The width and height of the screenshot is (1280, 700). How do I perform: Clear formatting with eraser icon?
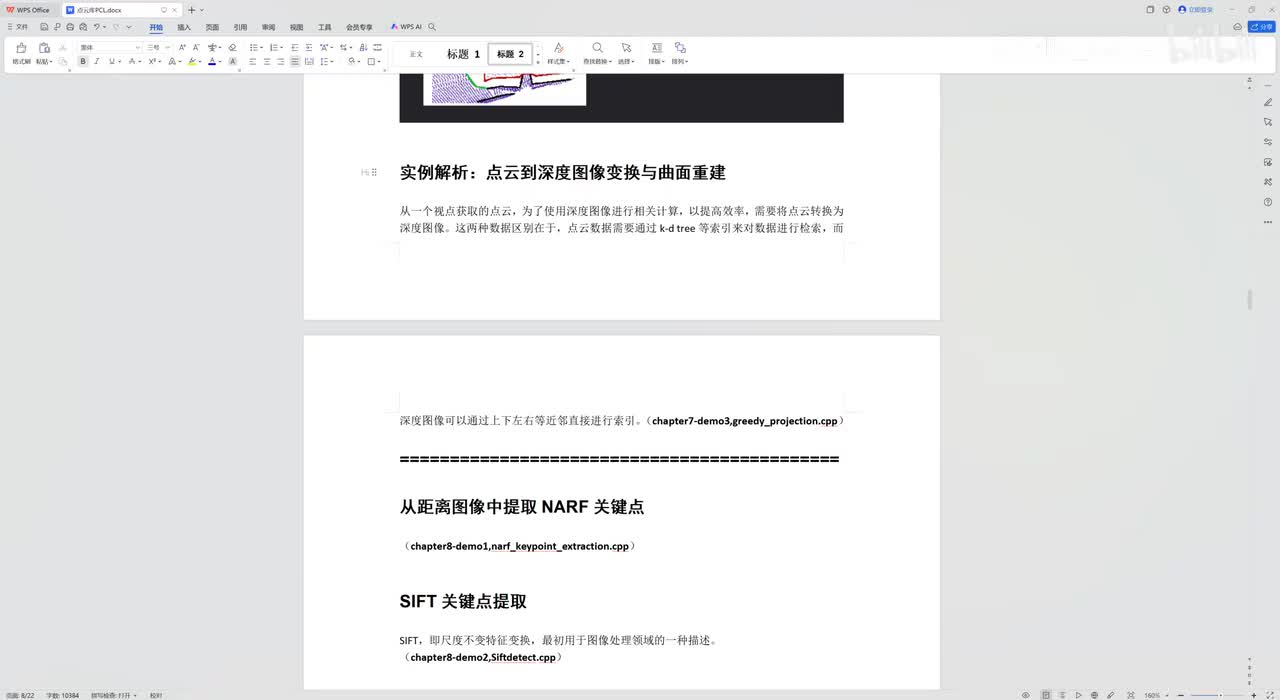point(232,47)
